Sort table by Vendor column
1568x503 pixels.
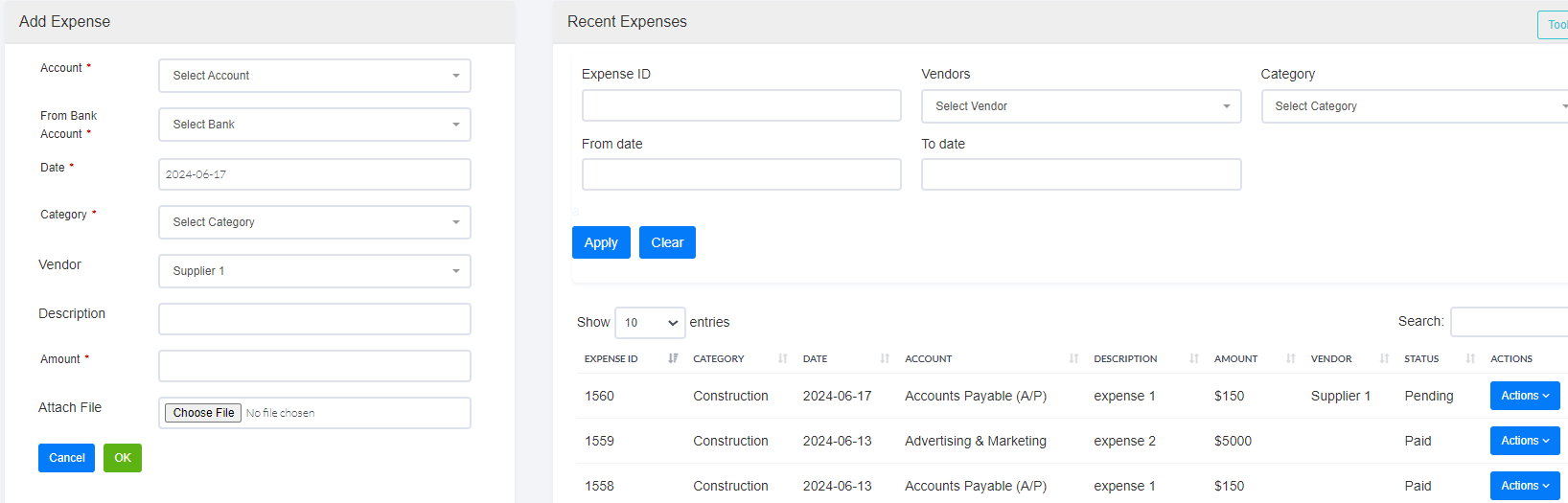pos(1331,359)
